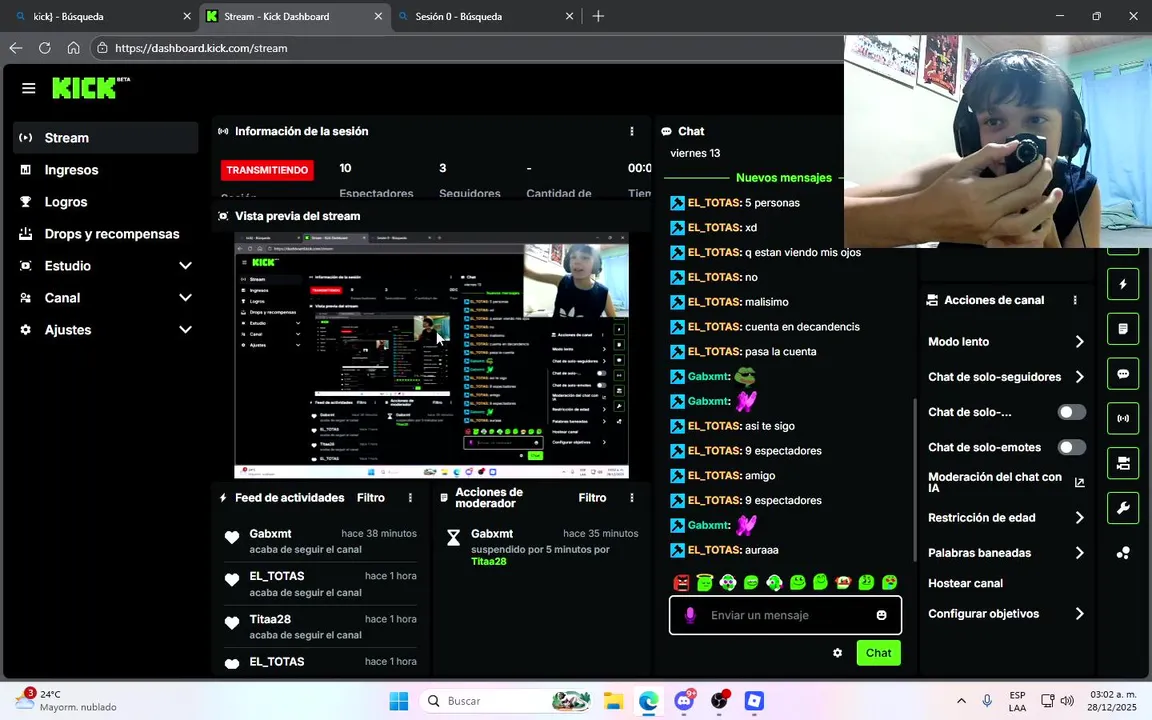Viewport: 1152px width, 720px height.
Task: Open the document moderator actions sidebar icon
Action: coord(1123,329)
